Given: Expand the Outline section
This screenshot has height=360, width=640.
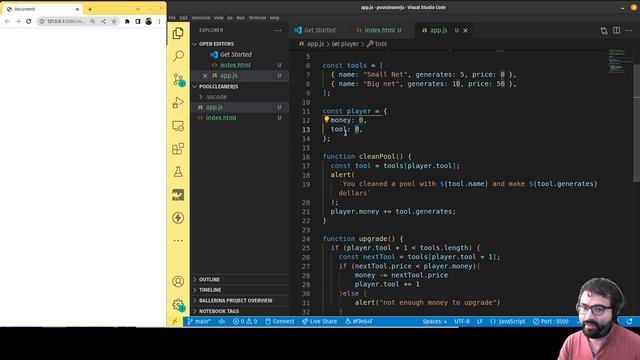Looking at the screenshot, I should 209,280.
